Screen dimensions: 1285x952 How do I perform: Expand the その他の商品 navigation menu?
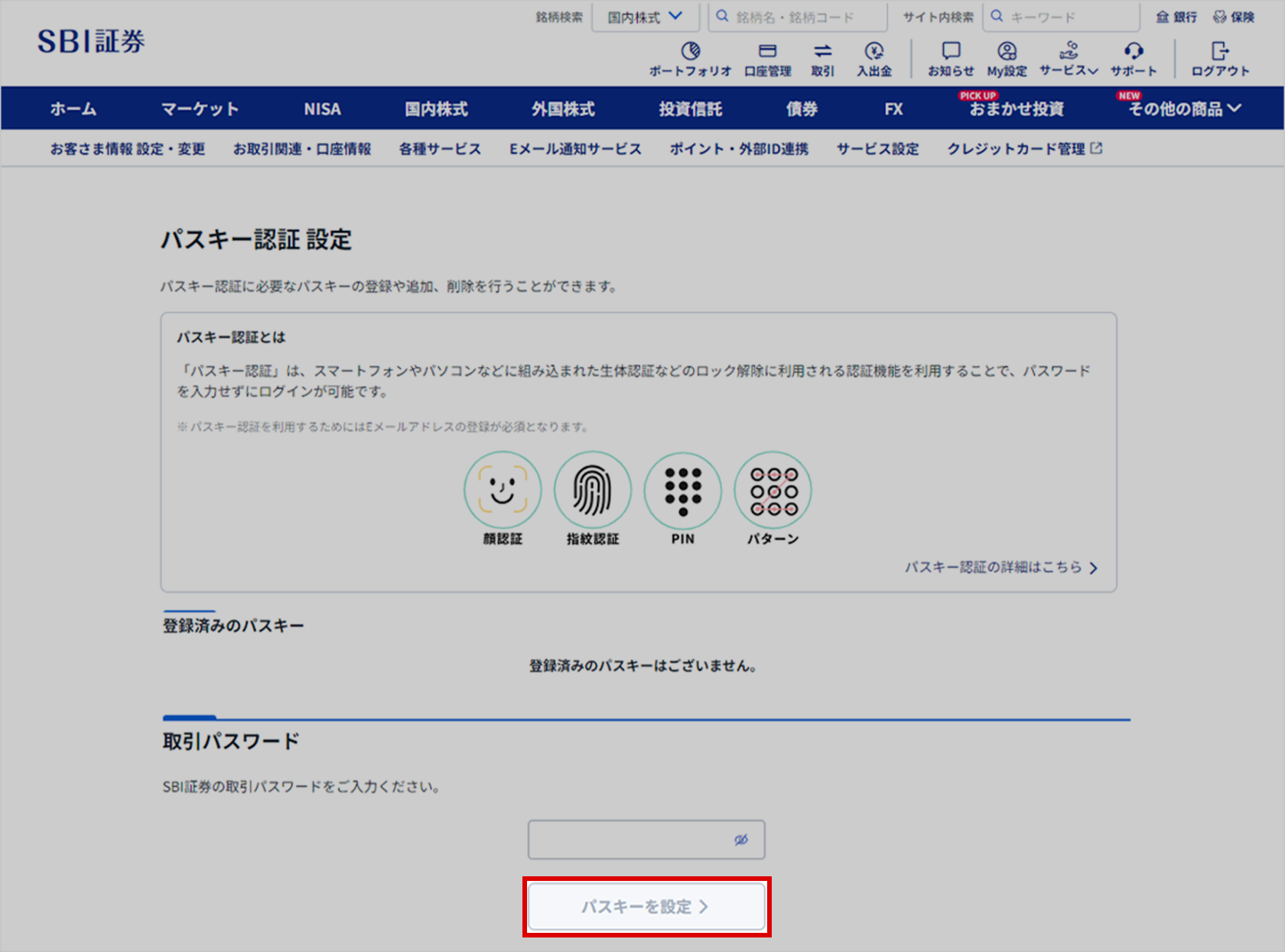pos(1184,109)
